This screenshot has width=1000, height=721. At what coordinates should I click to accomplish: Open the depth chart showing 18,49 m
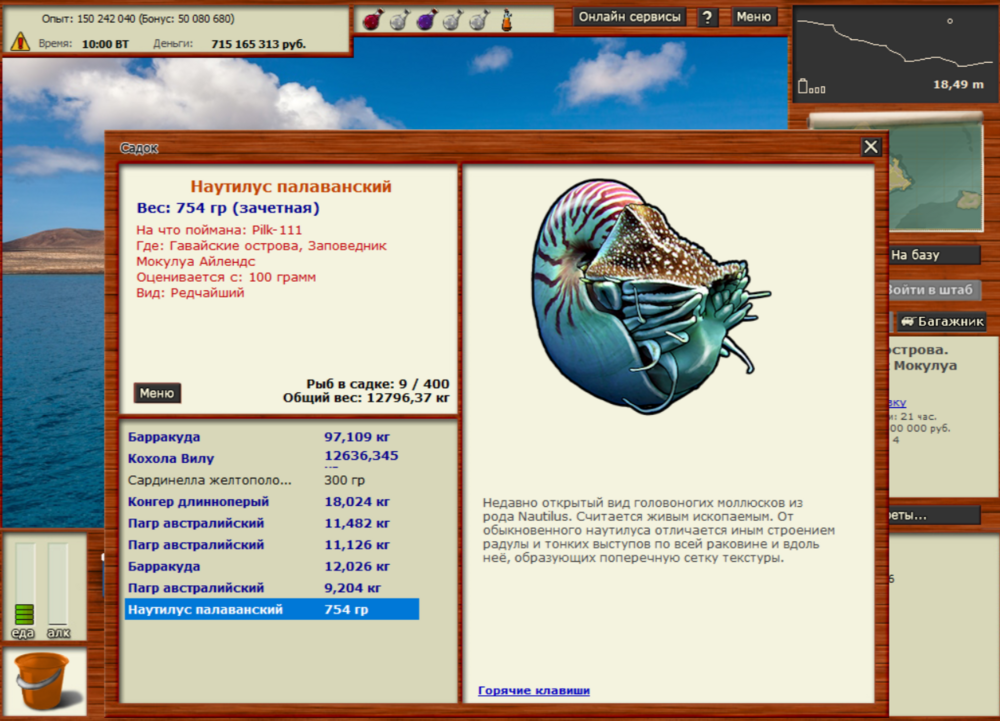point(895,50)
